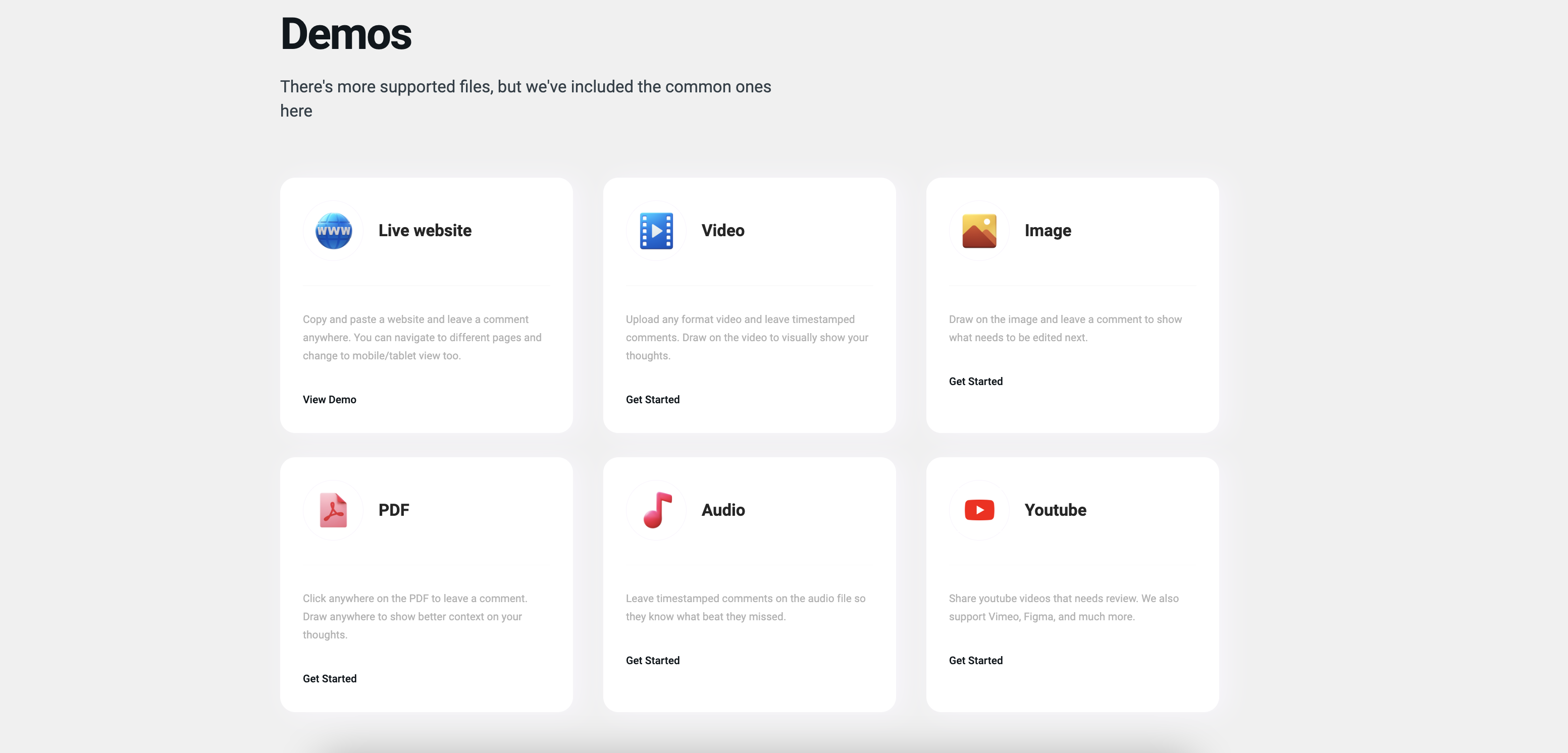Select the Video card heading
The width and height of the screenshot is (1568, 753).
tap(722, 230)
